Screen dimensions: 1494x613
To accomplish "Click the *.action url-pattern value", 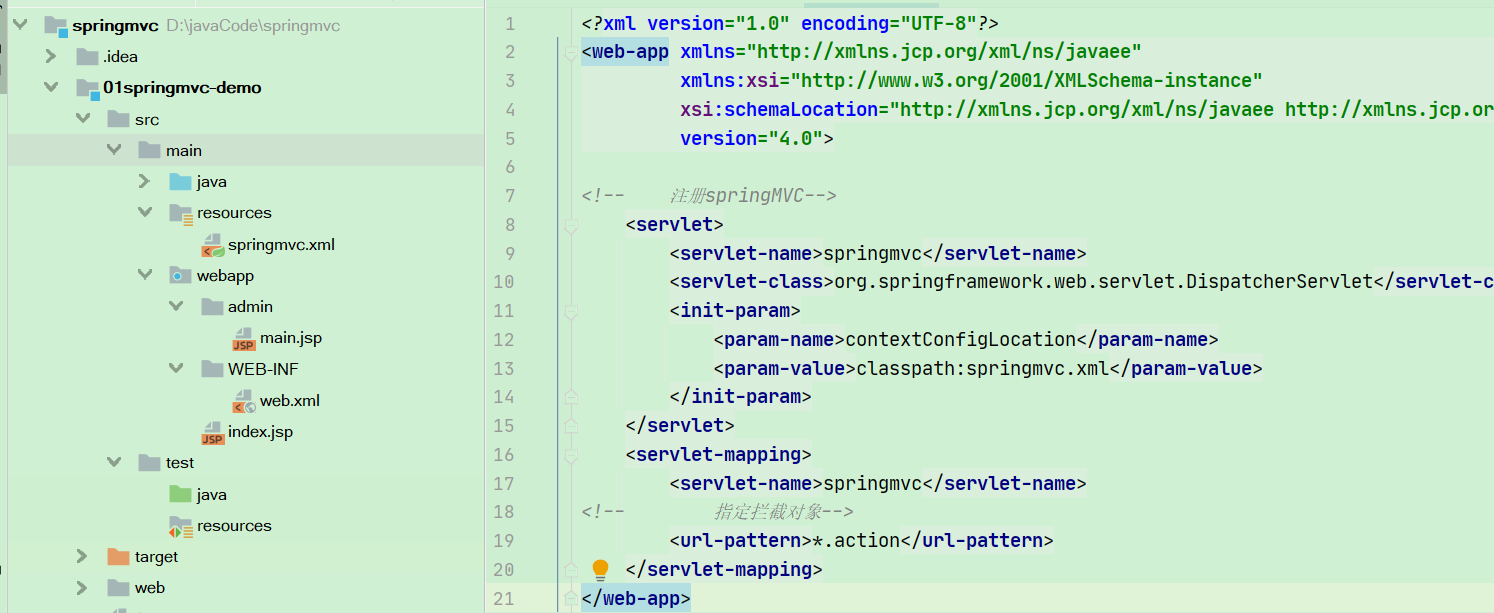I will [856, 541].
